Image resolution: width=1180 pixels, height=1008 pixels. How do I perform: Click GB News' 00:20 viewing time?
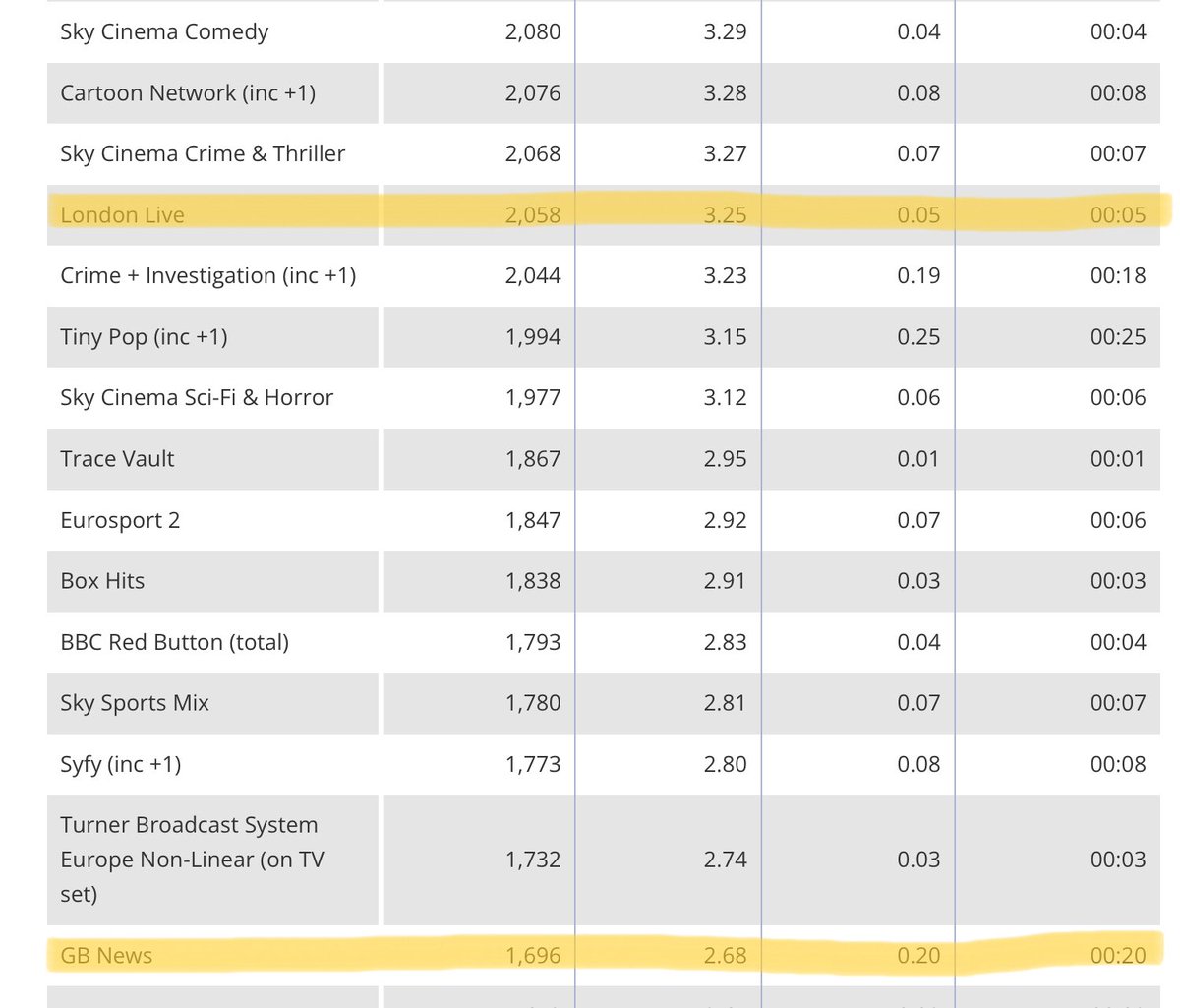coord(1118,956)
